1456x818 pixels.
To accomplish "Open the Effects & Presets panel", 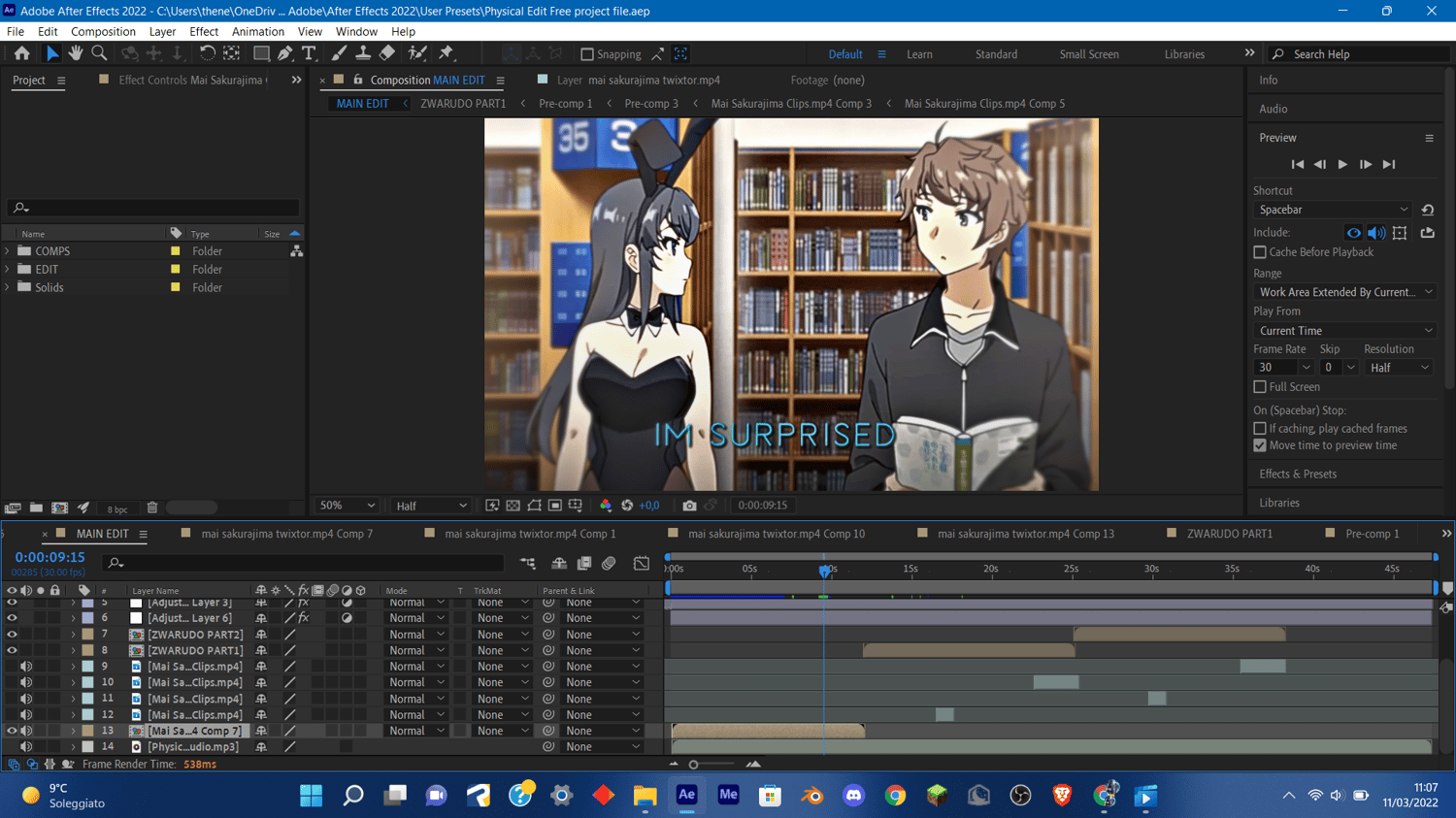I will (x=1298, y=474).
